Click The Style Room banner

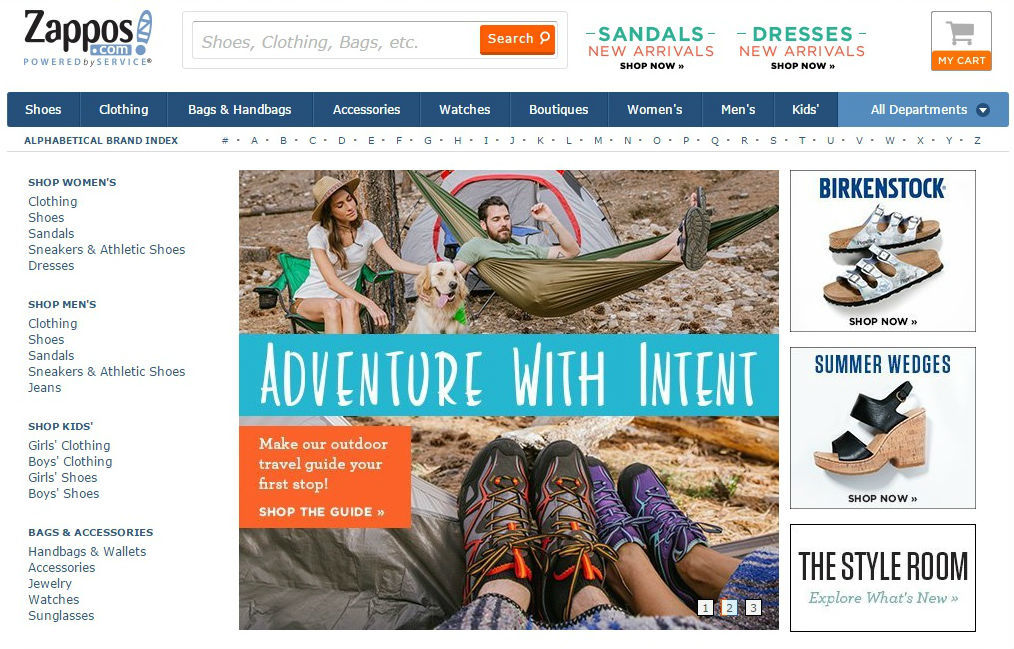[883, 578]
